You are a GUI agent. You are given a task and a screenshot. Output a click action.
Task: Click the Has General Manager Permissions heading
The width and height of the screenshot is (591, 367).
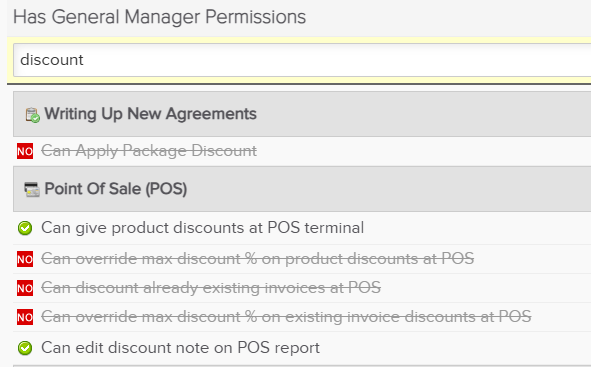[159, 17]
